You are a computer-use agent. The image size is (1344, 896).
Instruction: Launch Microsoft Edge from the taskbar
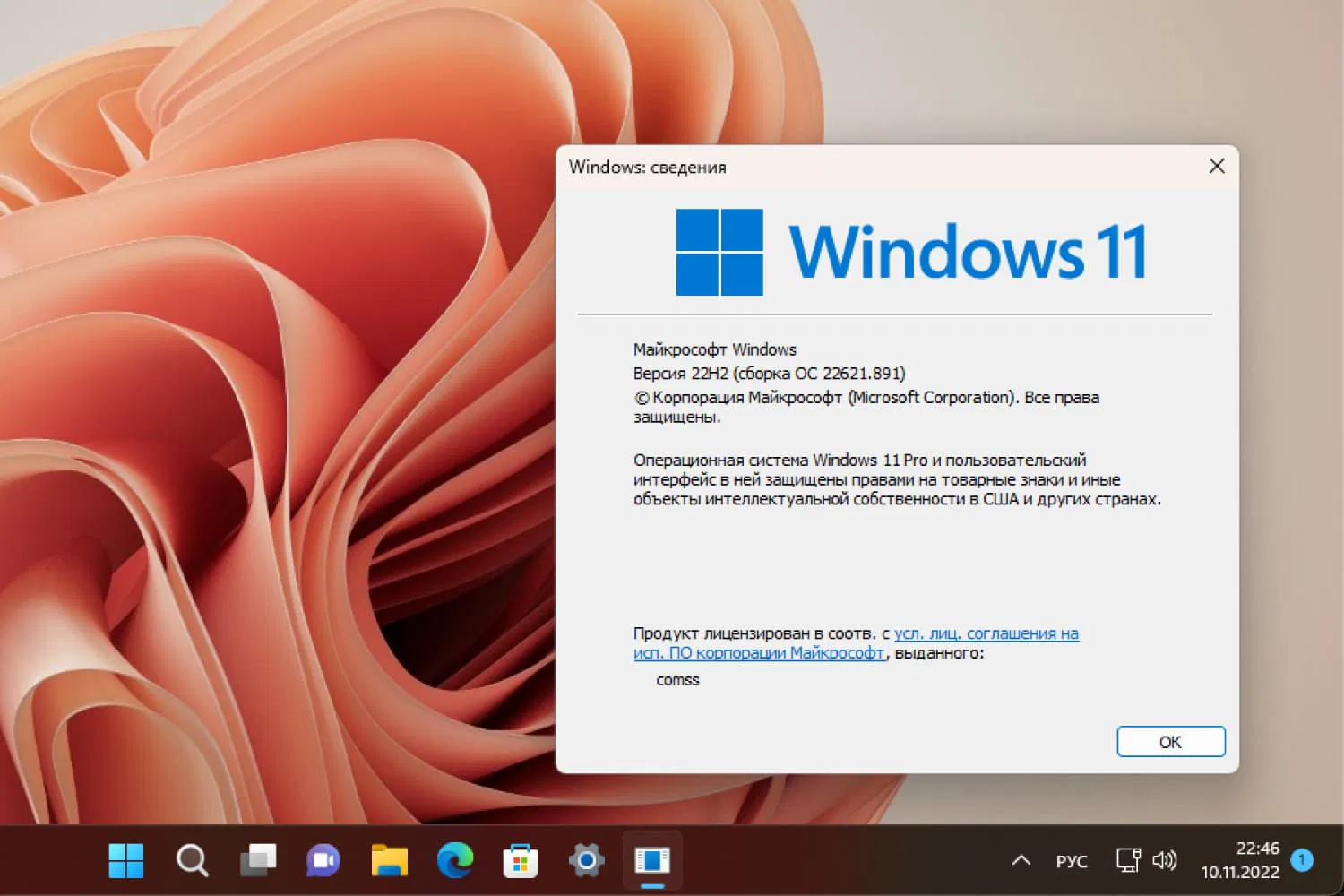tap(455, 861)
